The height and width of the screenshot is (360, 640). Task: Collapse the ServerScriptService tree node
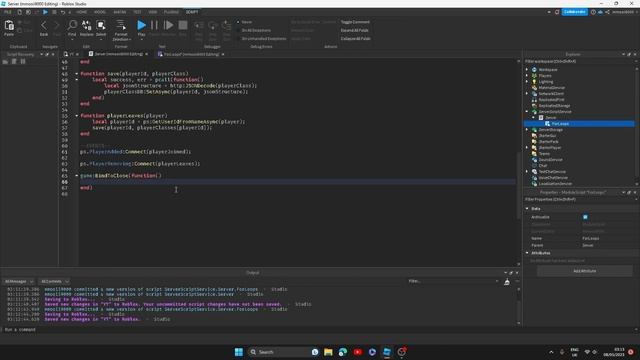click(x=527, y=111)
